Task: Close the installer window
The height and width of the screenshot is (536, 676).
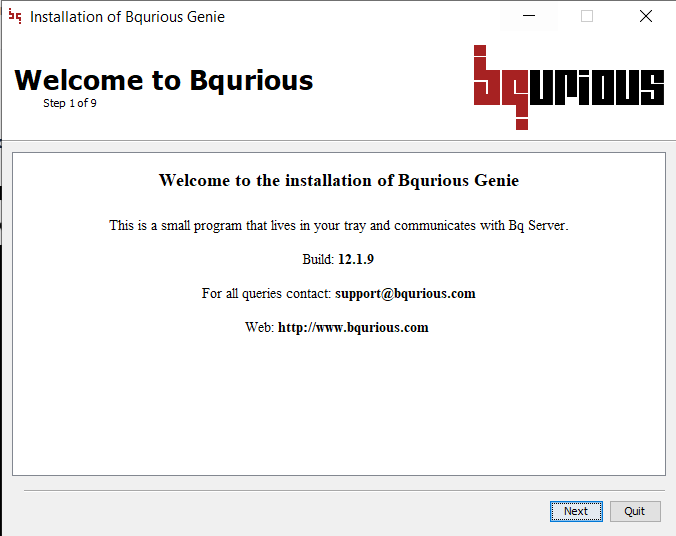Action: click(x=646, y=16)
